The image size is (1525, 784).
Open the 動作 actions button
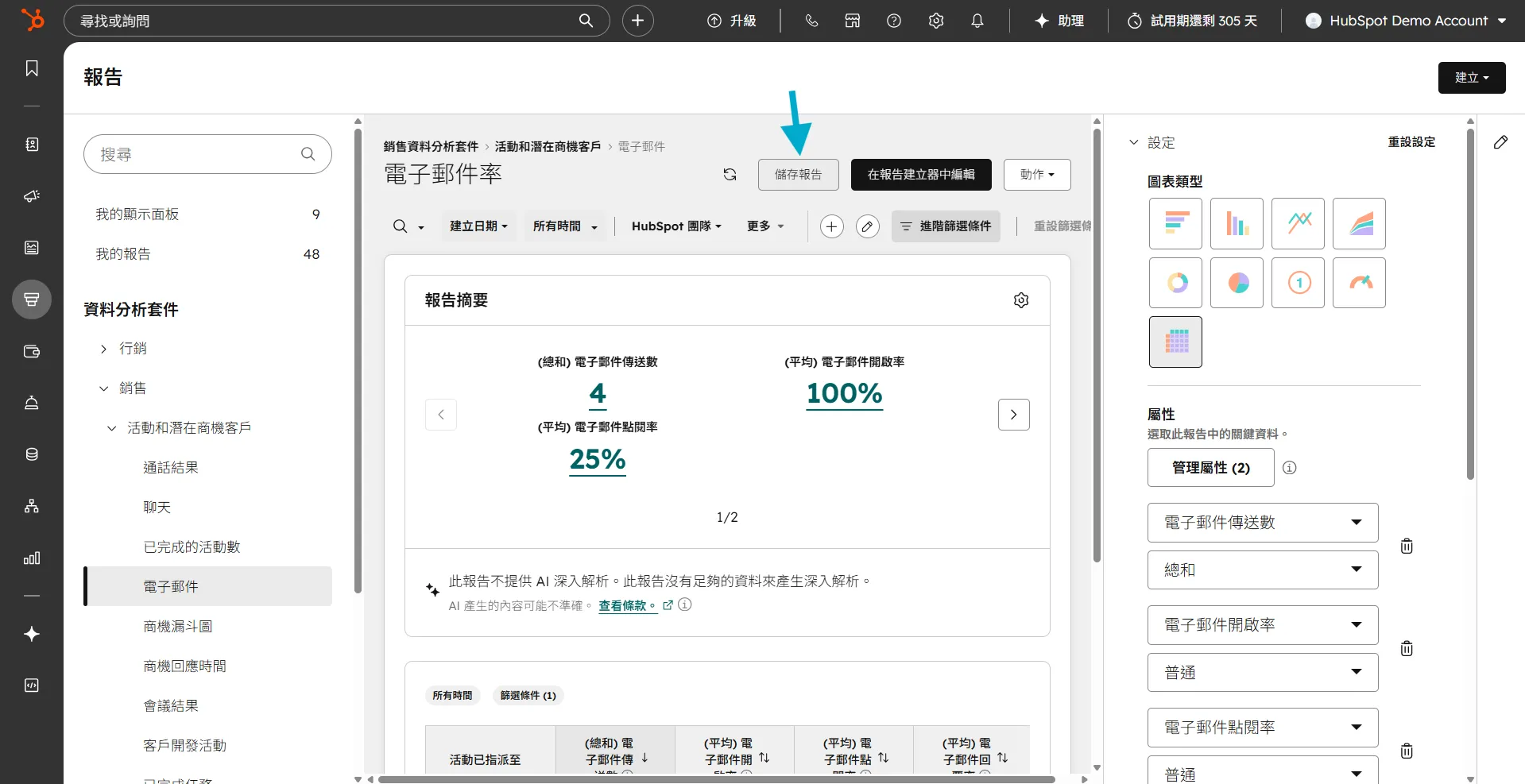[x=1037, y=175]
